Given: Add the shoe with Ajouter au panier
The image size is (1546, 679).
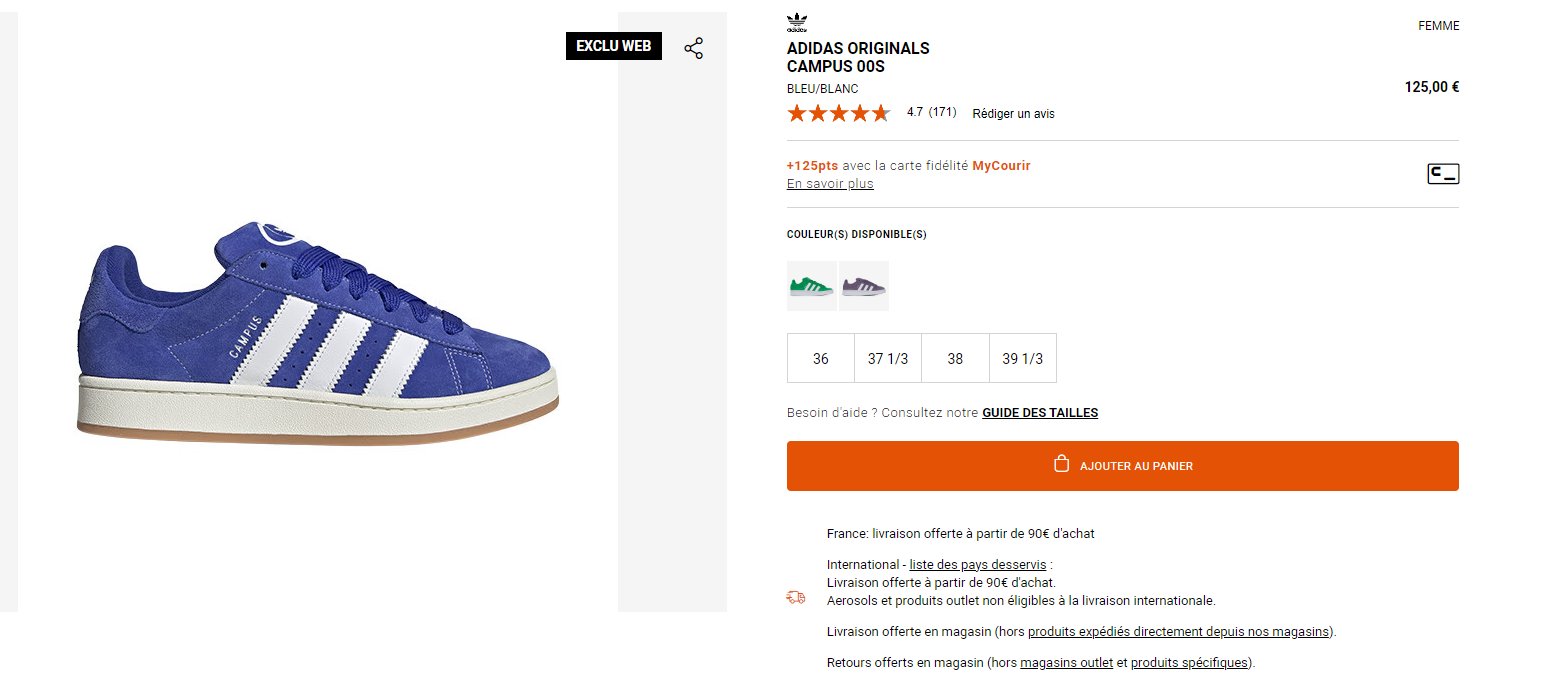Looking at the screenshot, I should coord(1123,466).
